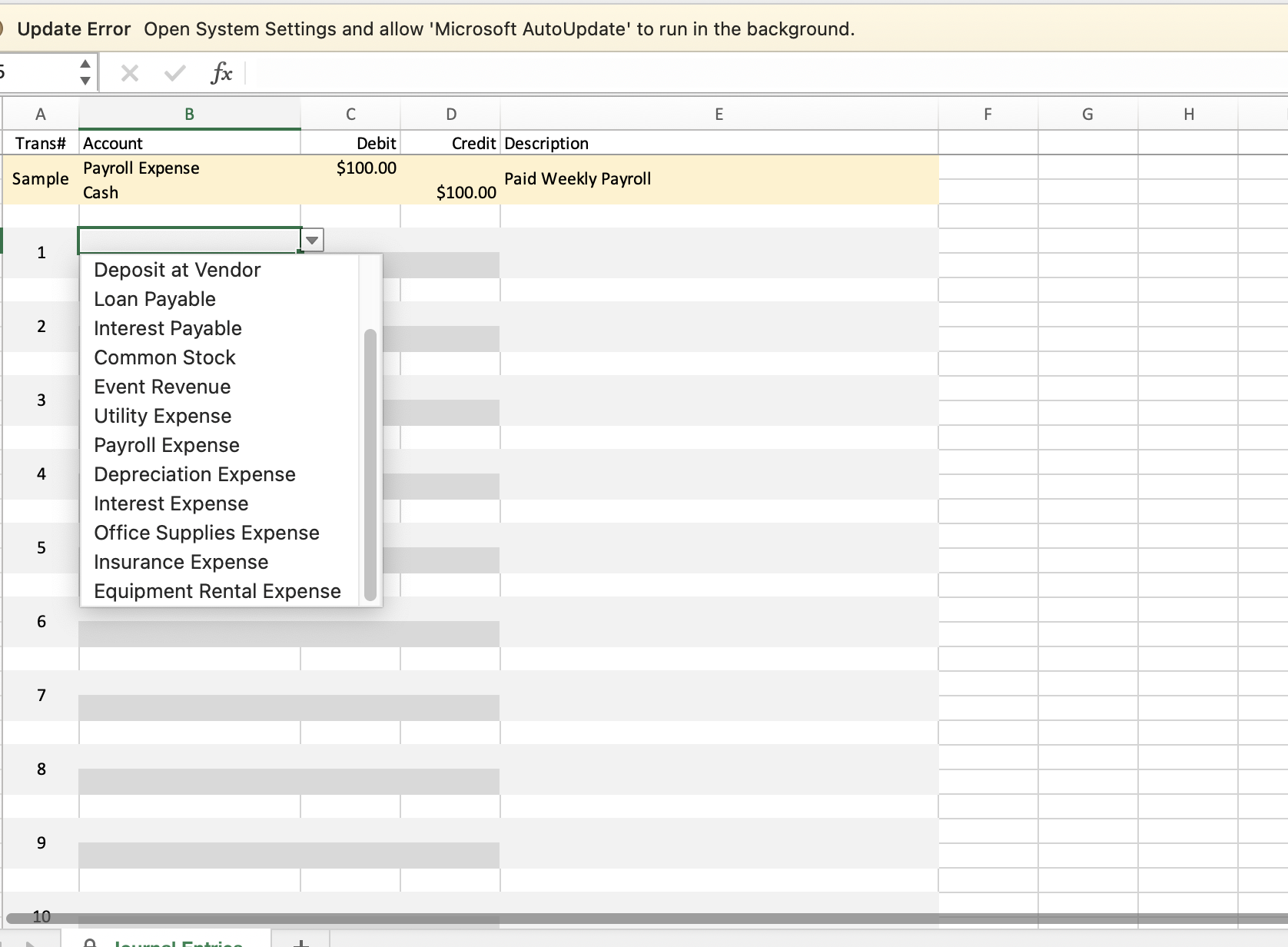Choose Event Revenue from the list
Screen dimensions: 1288x947
pyautogui.click(x=162, y=387)
